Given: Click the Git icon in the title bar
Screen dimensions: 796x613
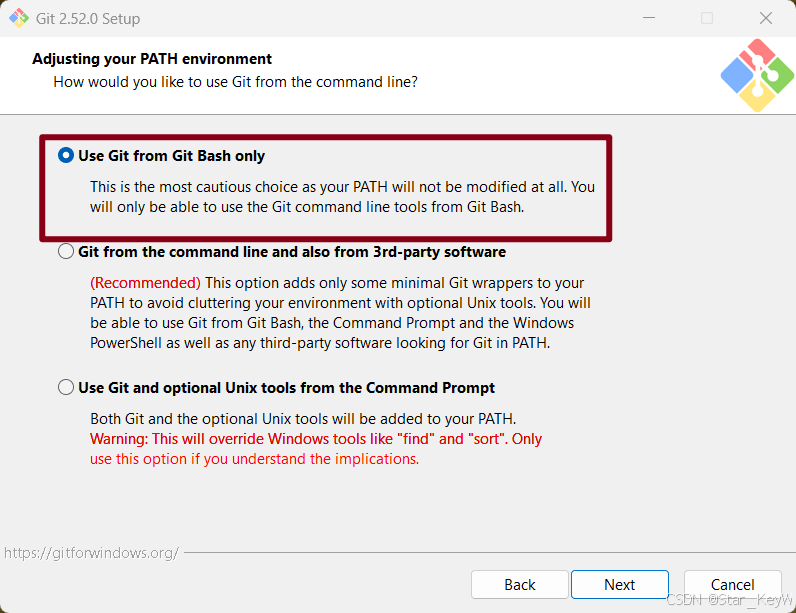Looking at the screenshot, I should pos(19,18).
